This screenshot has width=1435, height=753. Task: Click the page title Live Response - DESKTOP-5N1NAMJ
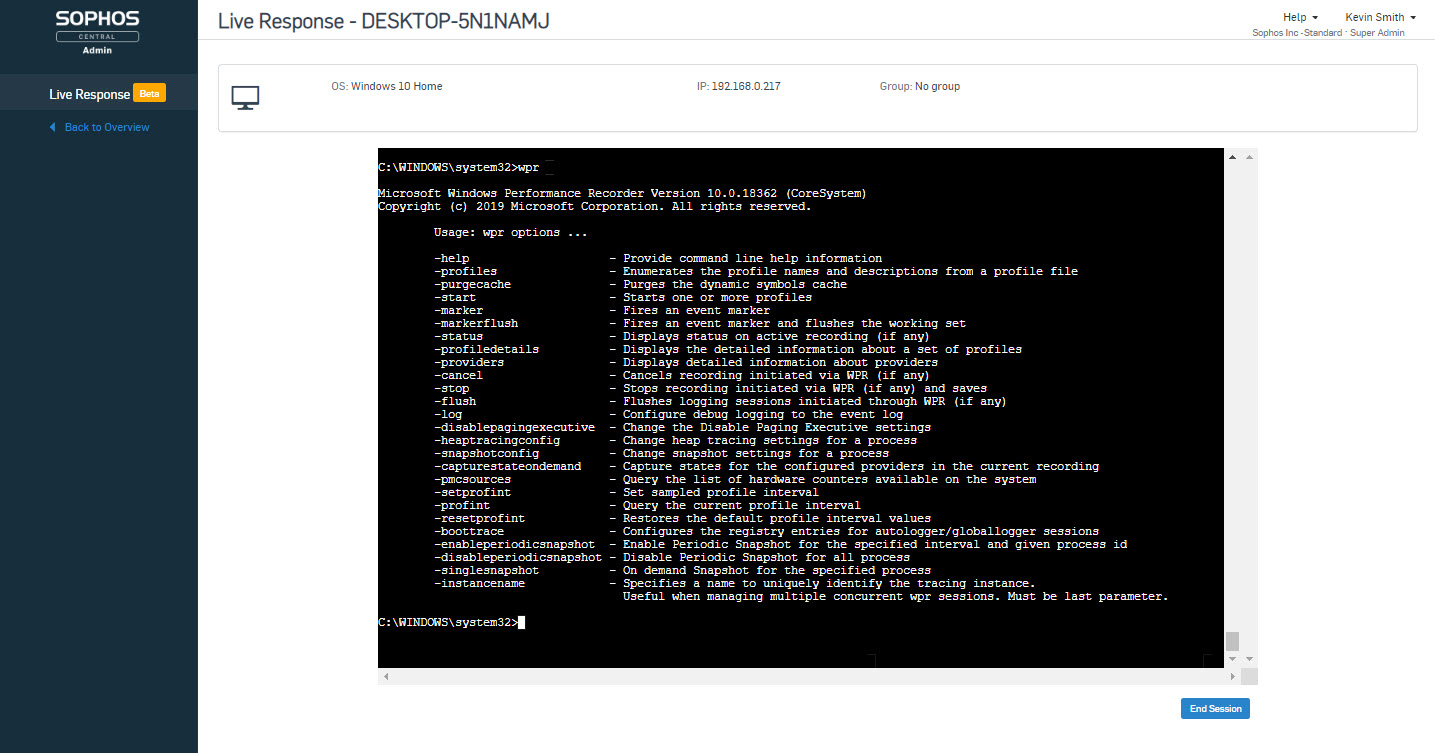[x=383, y=20]
